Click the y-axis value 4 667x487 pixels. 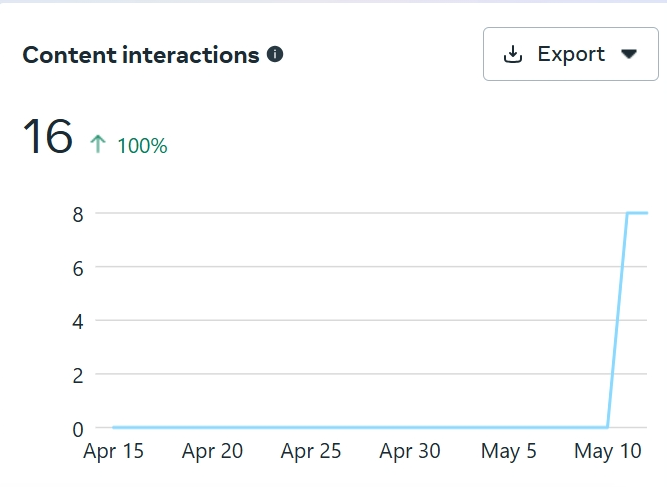76,321
